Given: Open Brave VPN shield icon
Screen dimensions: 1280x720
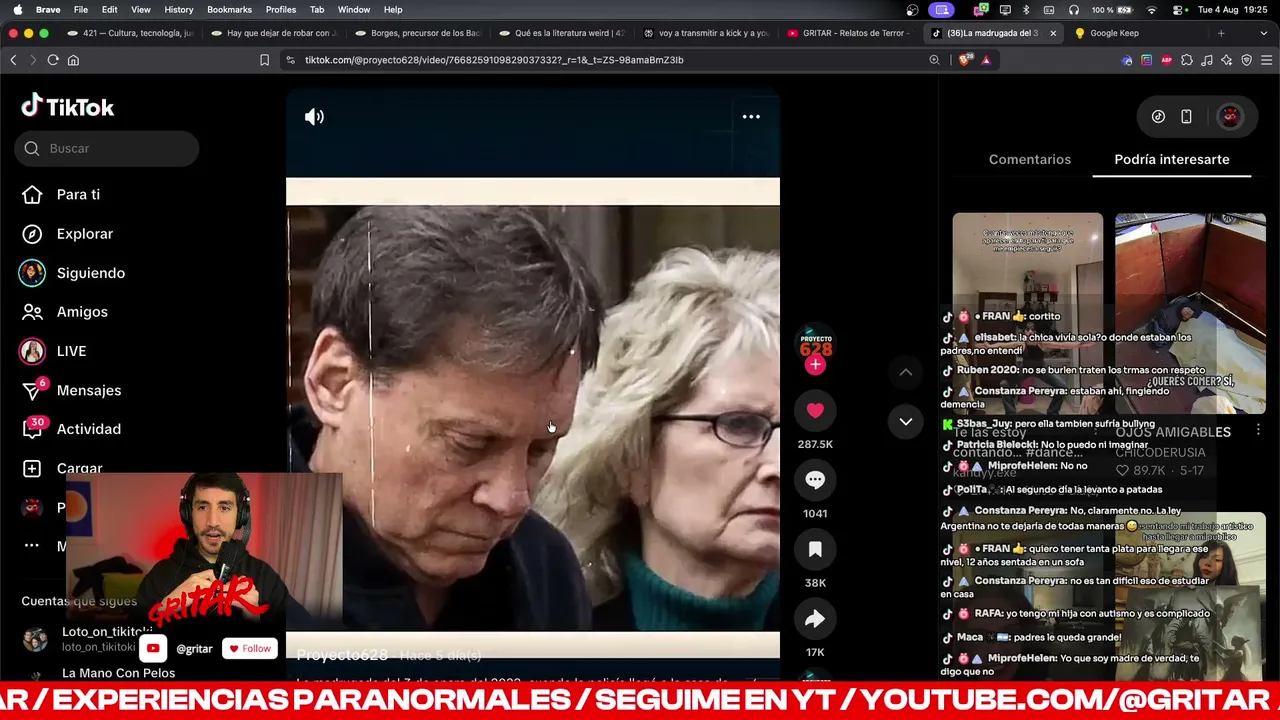Looking at the screenshot, I should pos(1246,60).
